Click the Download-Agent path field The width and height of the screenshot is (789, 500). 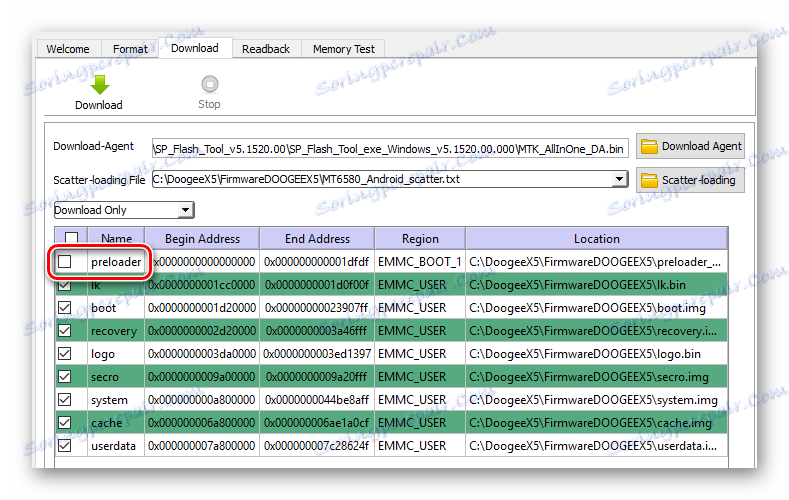[390, 149]
